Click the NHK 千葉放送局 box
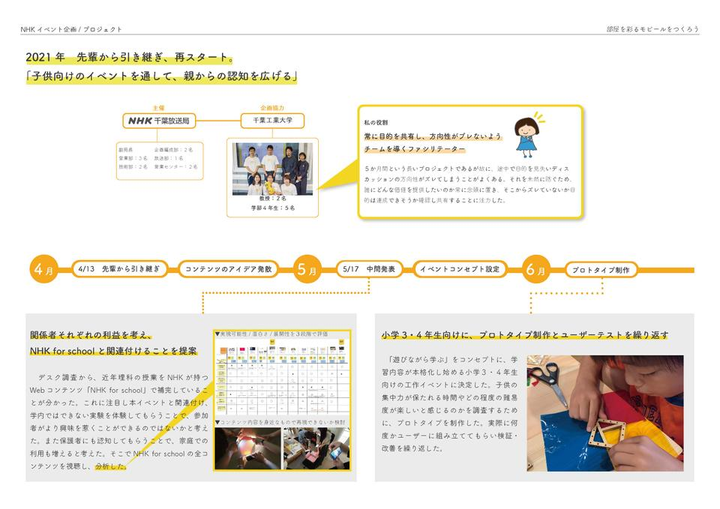720x509 pixels. [159, 121]
